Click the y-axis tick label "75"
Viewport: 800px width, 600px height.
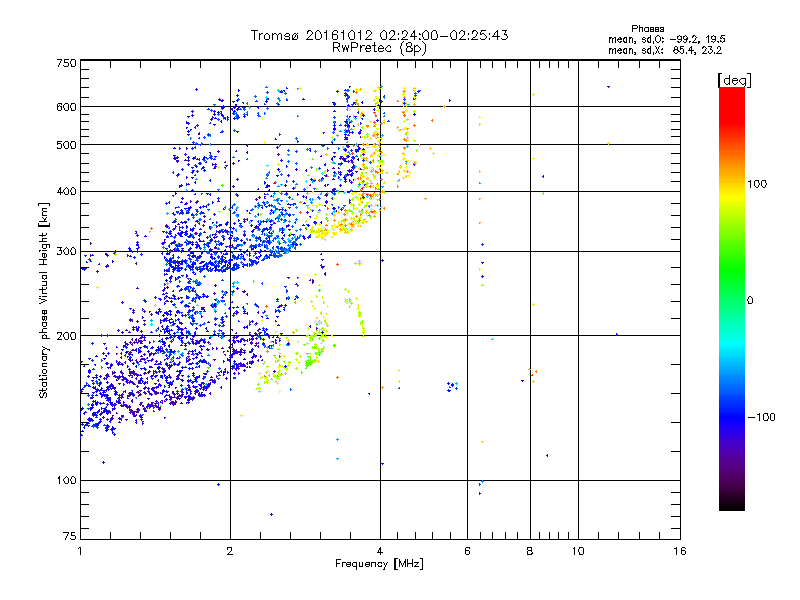[x=70, y=536]
